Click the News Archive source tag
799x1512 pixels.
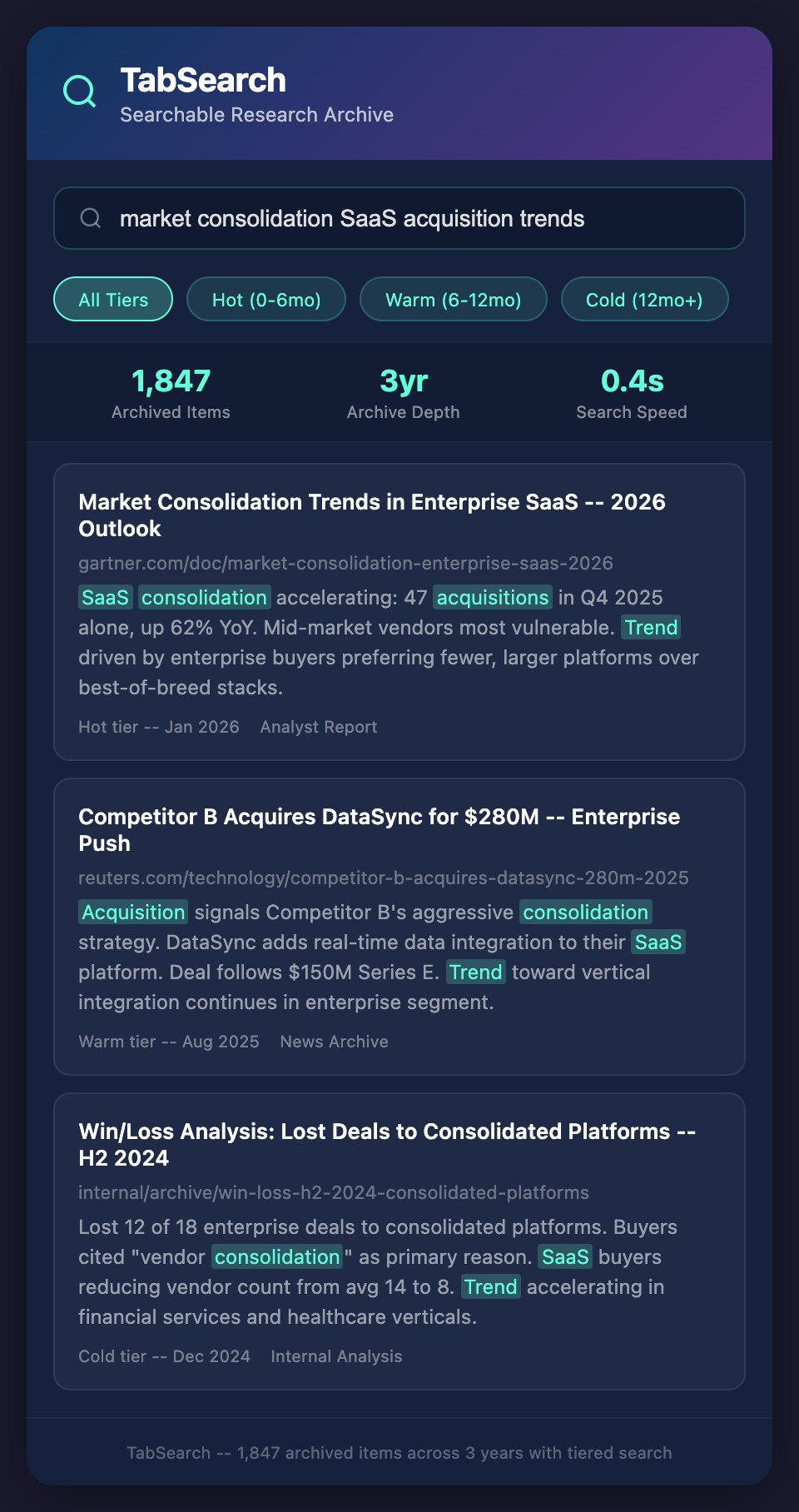pyautogui.click(x=334, y=1042)
